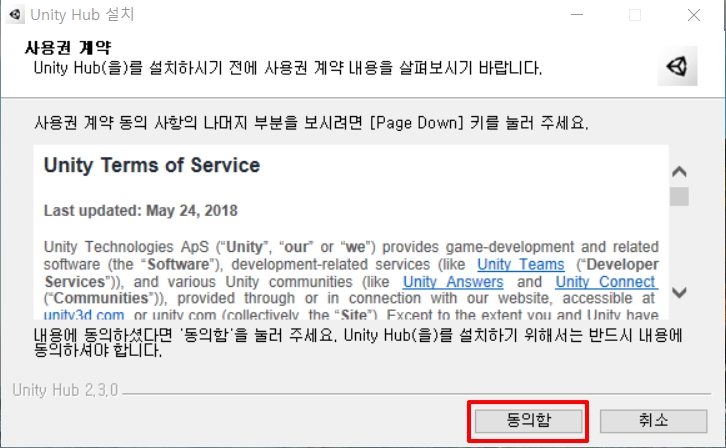Image resolution: width=726 pixels, height=448 pixels.
Task: Click the license scrollbar up arrow
Action: click(x=679, y=172)
